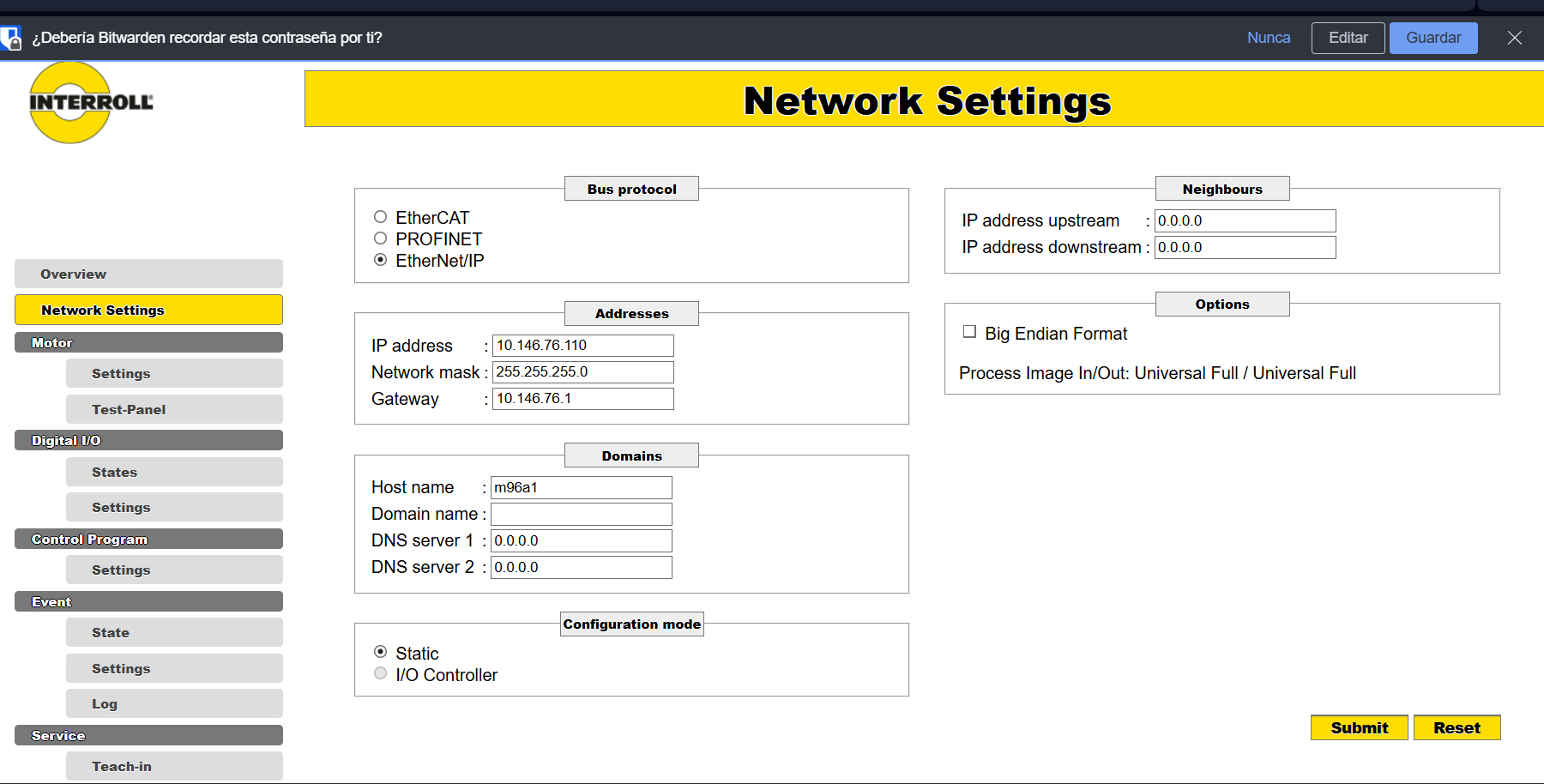Choose I/O Controller configuration mode
The height and width of the screenshot is (784, 1544).
coord(381,673)
